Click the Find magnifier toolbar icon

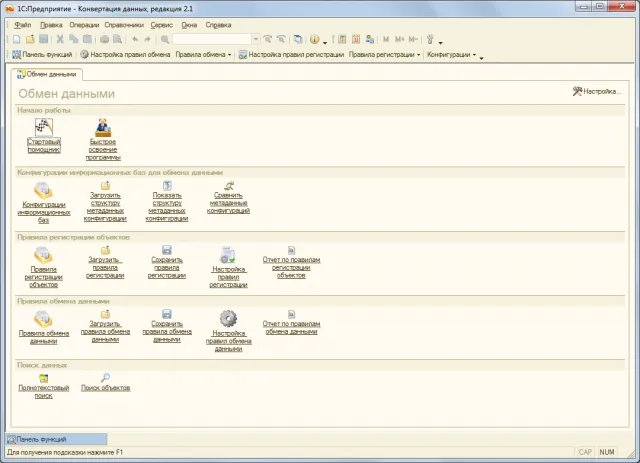coord(165,39)
